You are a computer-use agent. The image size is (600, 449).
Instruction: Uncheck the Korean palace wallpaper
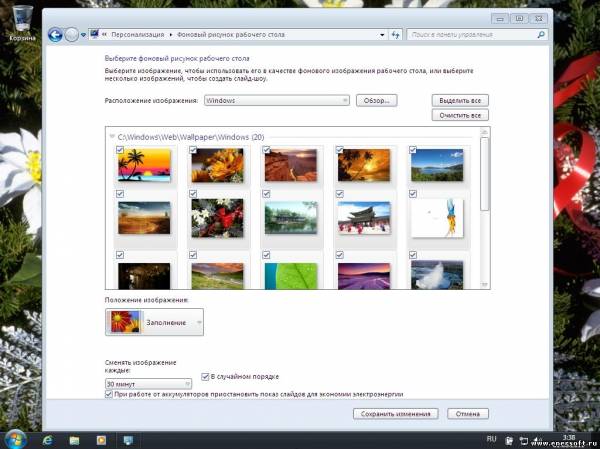[339, 194]
